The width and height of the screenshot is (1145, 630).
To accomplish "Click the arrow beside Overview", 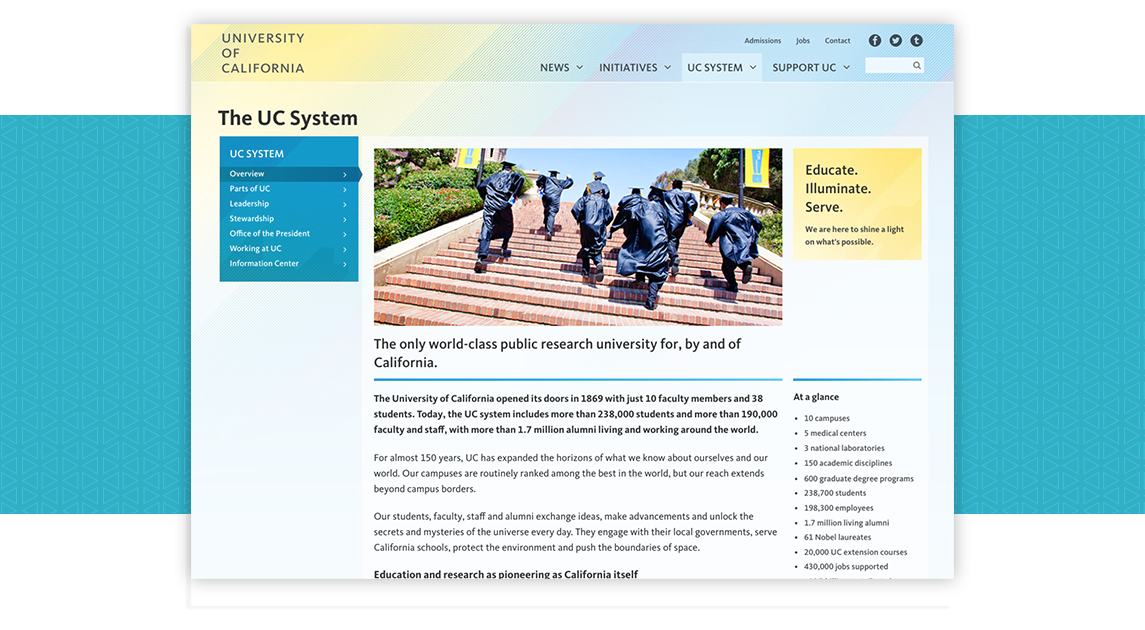I will (x=345, y=174).
